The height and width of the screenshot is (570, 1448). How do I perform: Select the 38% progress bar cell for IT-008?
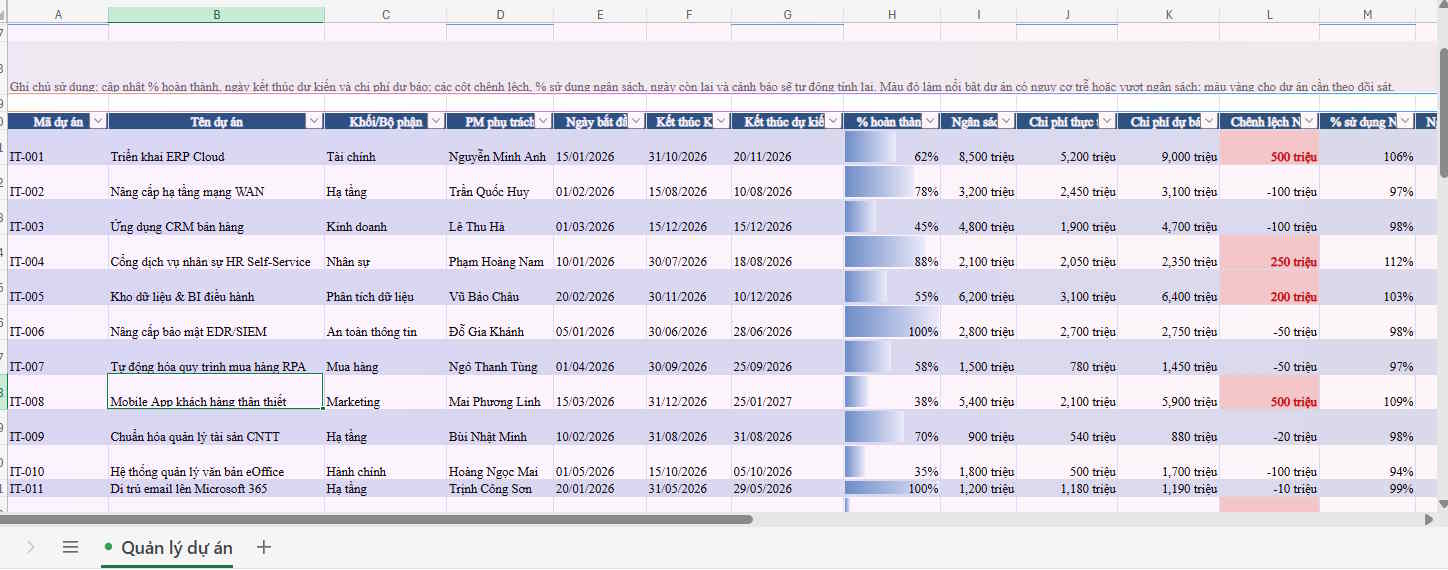tap(892, 392)
